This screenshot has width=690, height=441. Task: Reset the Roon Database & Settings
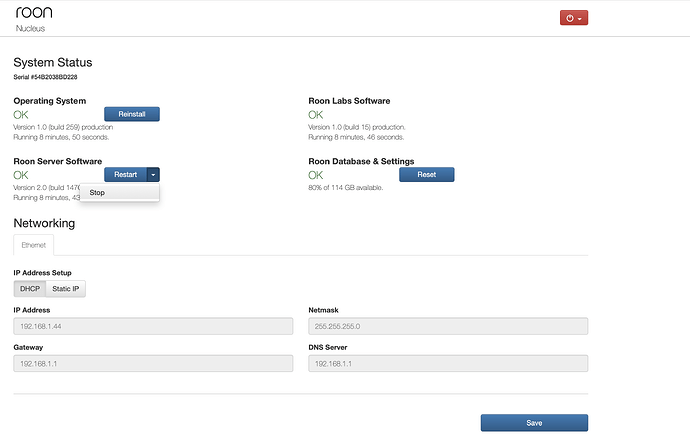tap(426, 175)
